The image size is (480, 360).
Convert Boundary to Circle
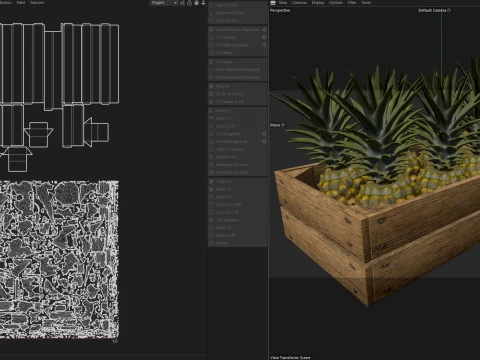click(x=238, y=165)
